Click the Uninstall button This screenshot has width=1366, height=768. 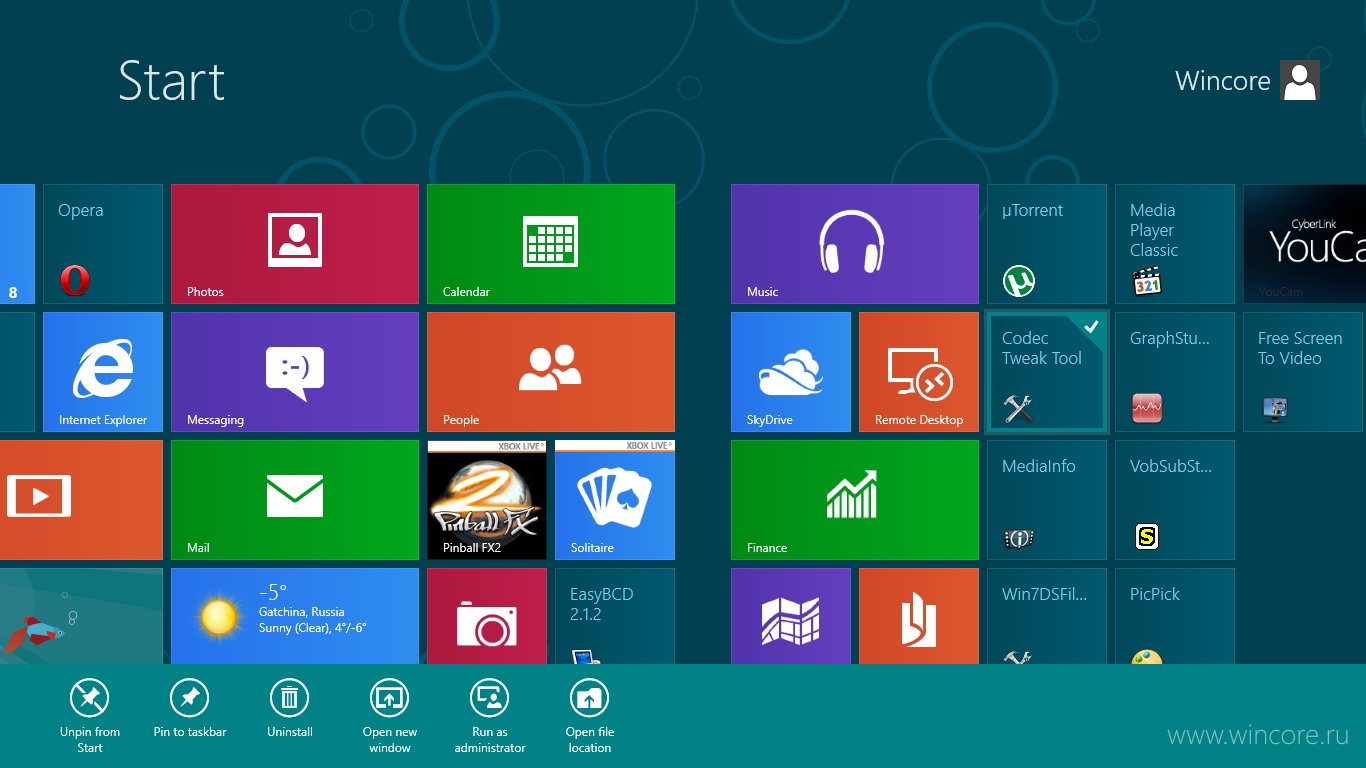(x=290, y=708)
